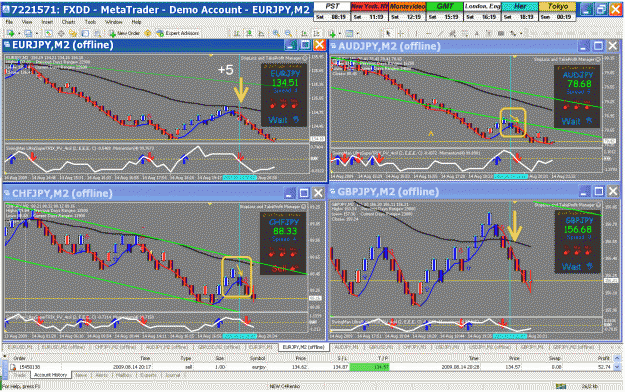The width and height of the screenshot is (625, 392).
Task: Open the Tools menu
Action: [90, 22]
